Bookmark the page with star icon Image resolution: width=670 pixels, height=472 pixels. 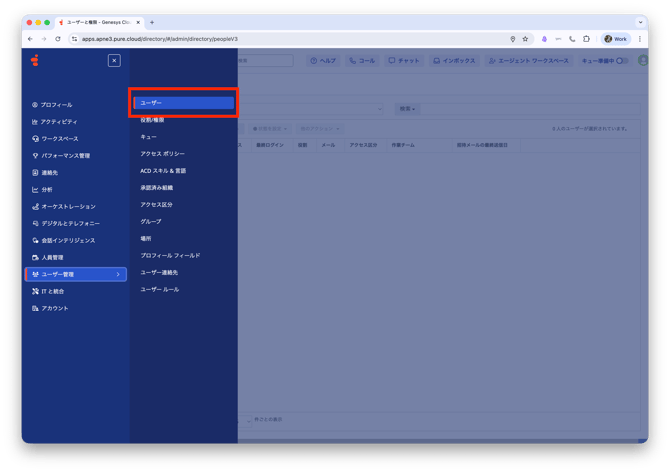(525, 39)
